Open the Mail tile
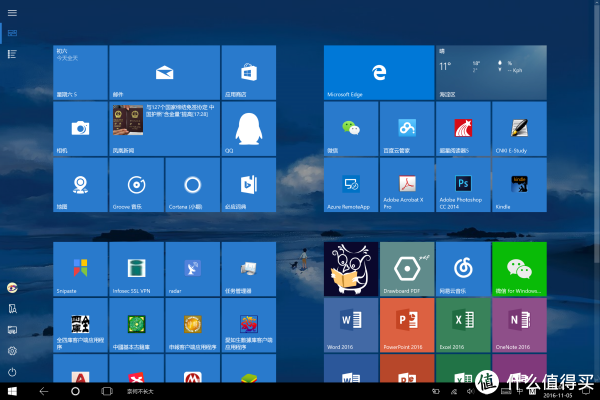The width and height of the screenshot is (600, 400). (165, 72)
